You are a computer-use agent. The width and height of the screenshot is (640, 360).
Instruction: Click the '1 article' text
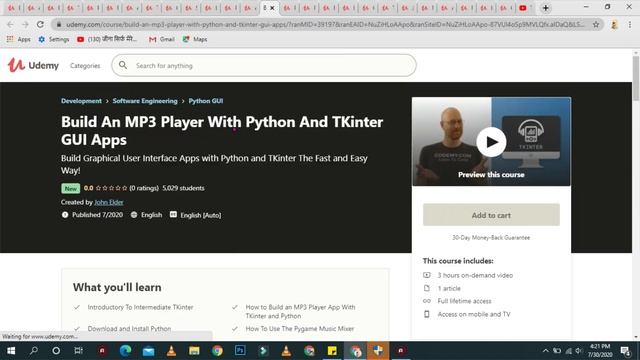click(449, 288)
